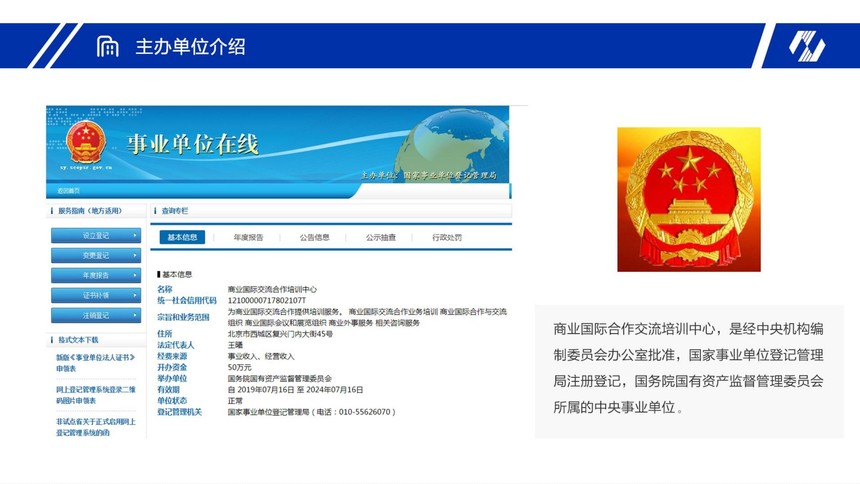Switch to the 行政处罚 tab
The image size is (860, 484).
(446, 237)
